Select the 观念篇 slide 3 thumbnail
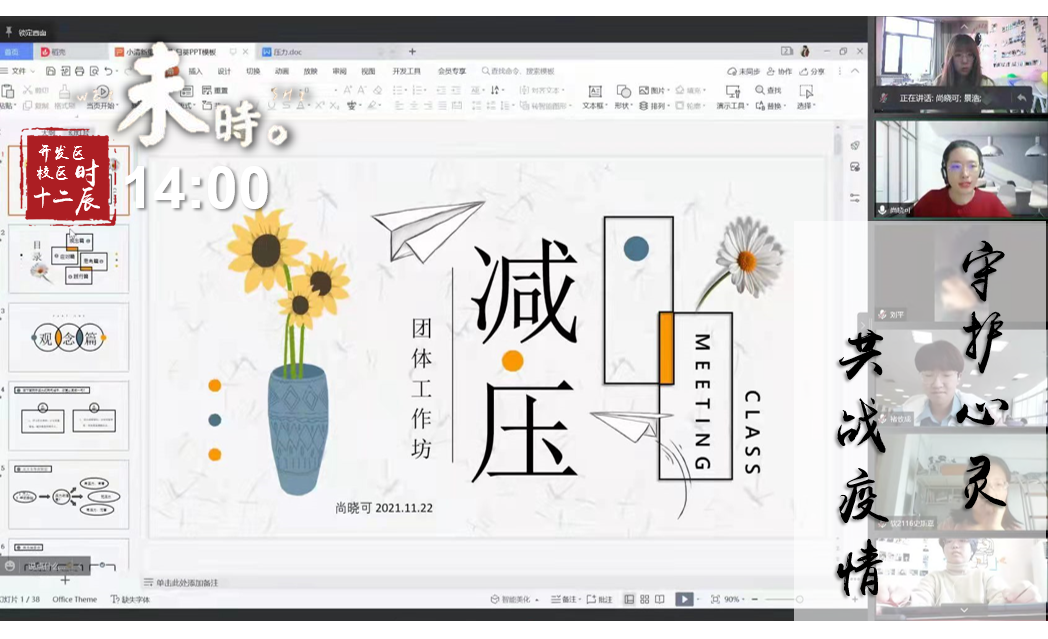The image size is (1048, 639). pyautogui.click(x=68, y=337)
